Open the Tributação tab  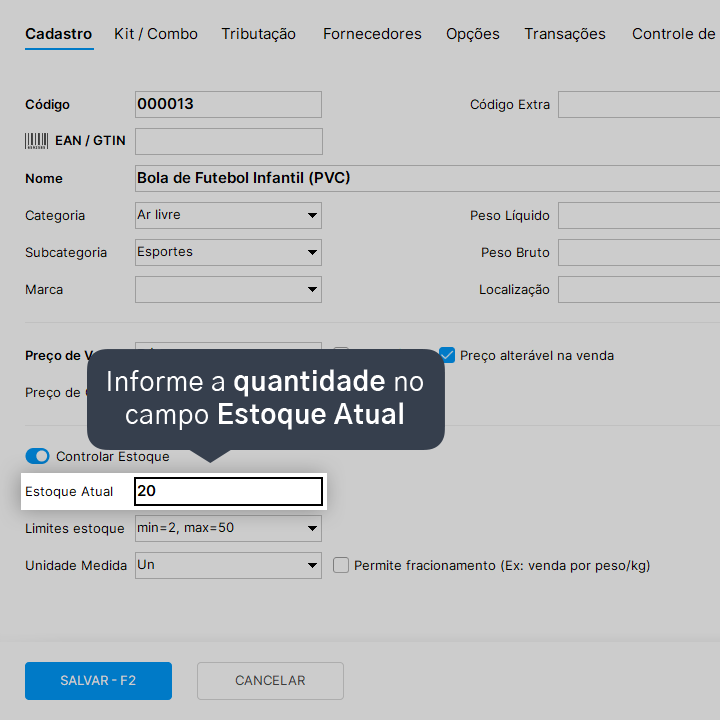pos(259,34)
